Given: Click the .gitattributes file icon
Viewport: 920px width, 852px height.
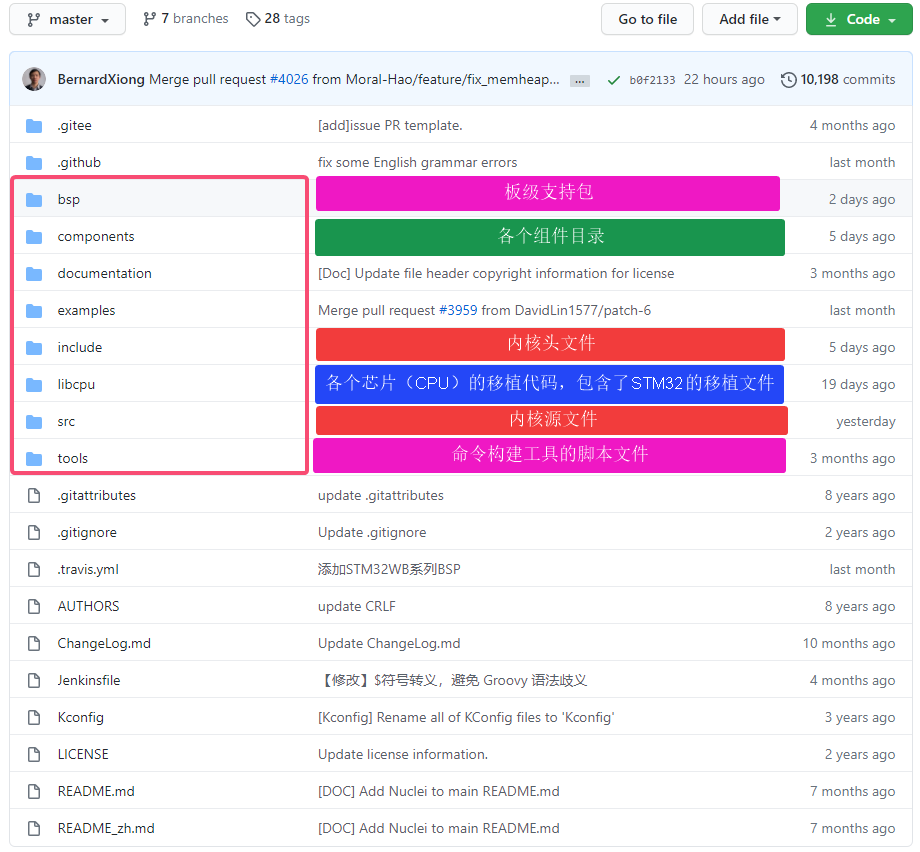Looking at the screenshot, I should click(34, 495).
